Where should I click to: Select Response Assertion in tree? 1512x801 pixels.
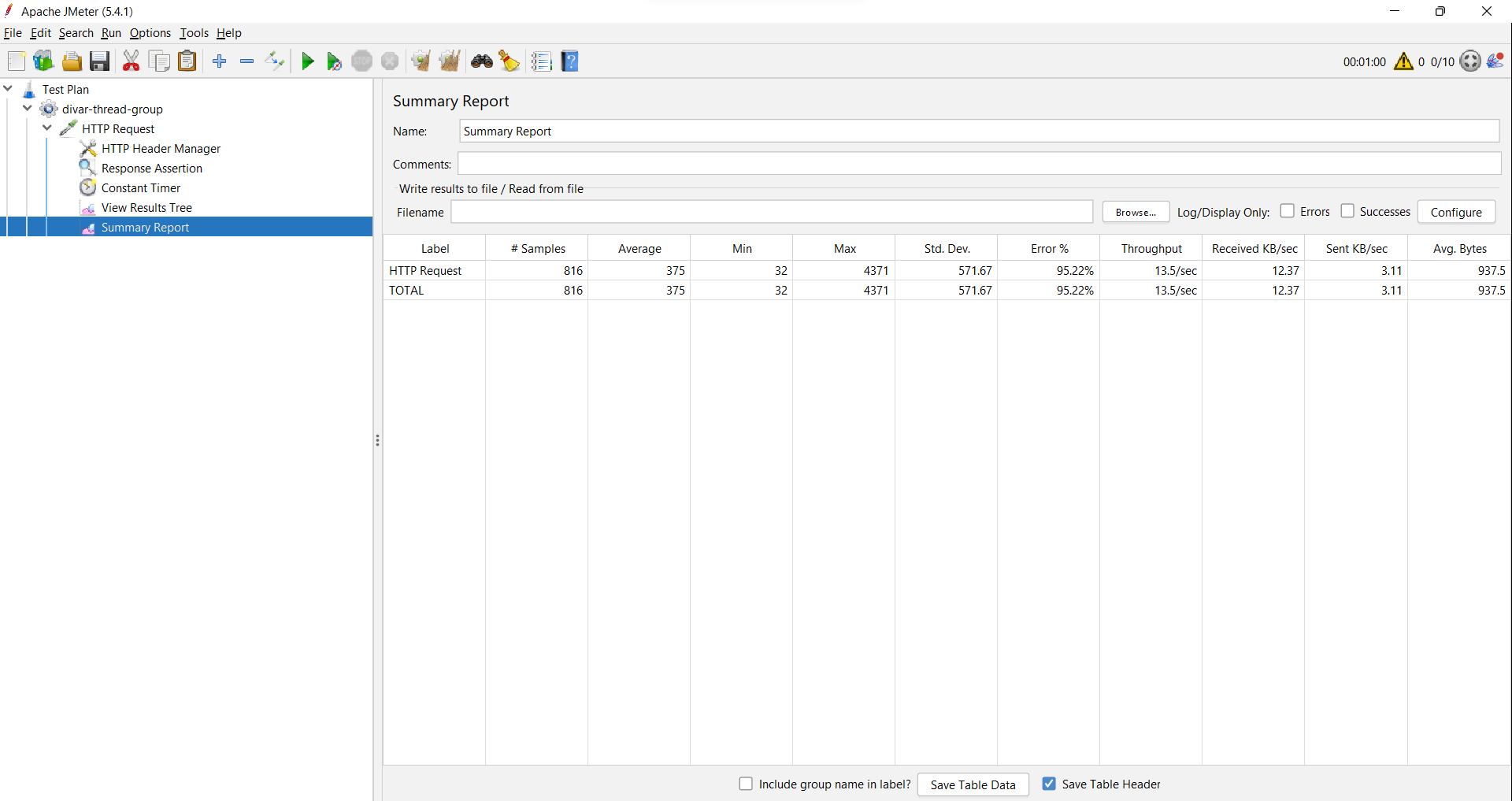tap(151, 168)
